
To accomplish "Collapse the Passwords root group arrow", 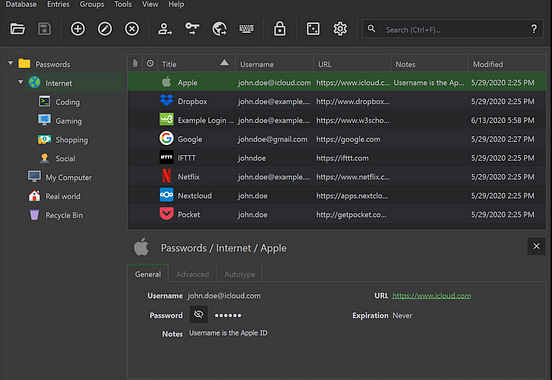I will coord(11,63).
